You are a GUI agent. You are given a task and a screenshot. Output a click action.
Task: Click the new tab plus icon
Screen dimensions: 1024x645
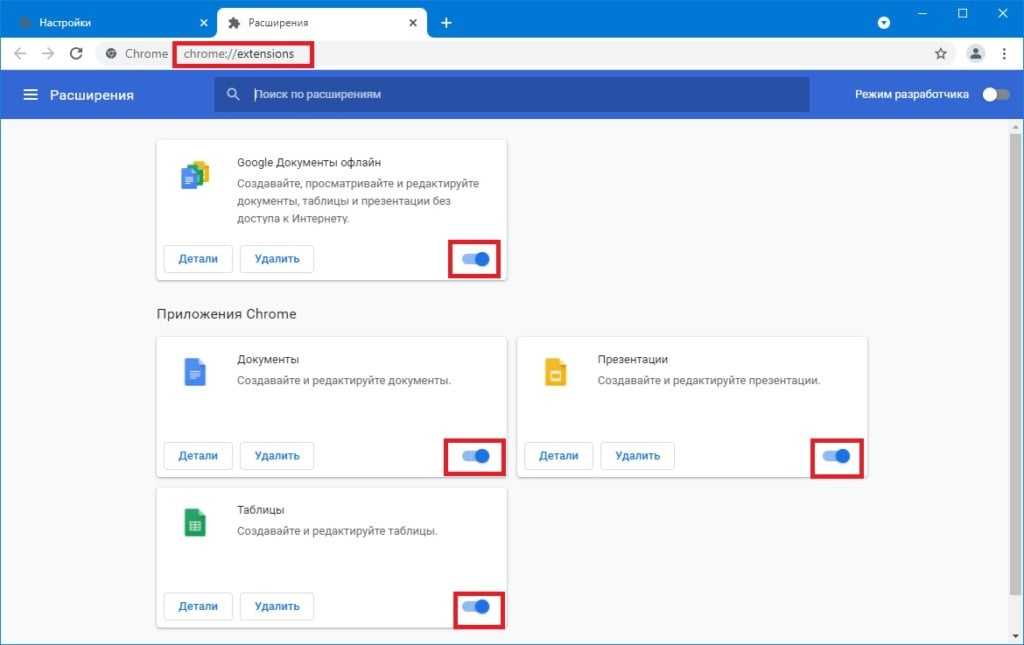click(446, 23)
